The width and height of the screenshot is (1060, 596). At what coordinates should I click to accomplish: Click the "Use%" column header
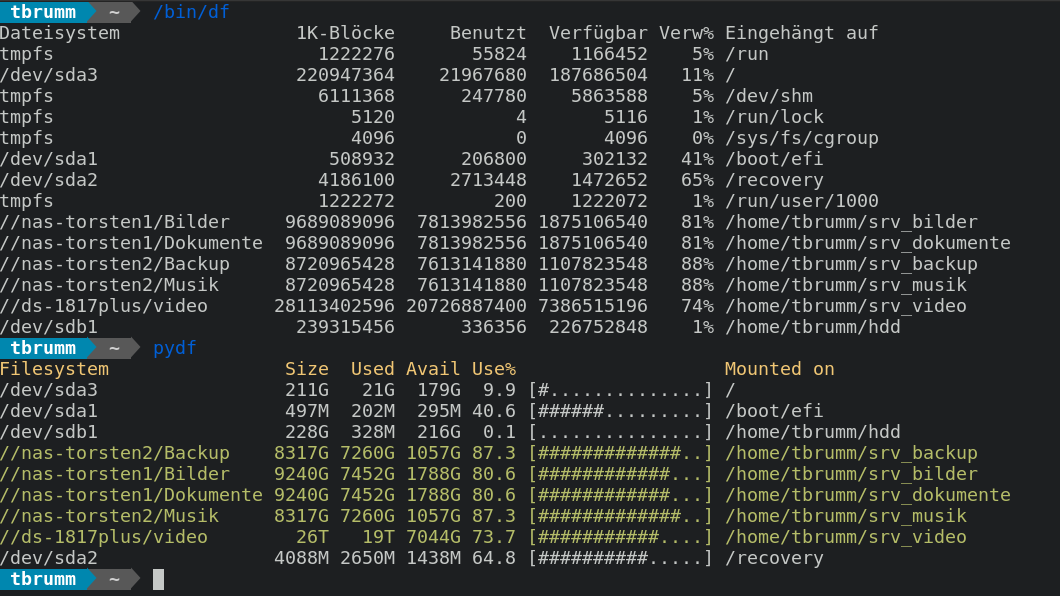click(x=493, y=369)
